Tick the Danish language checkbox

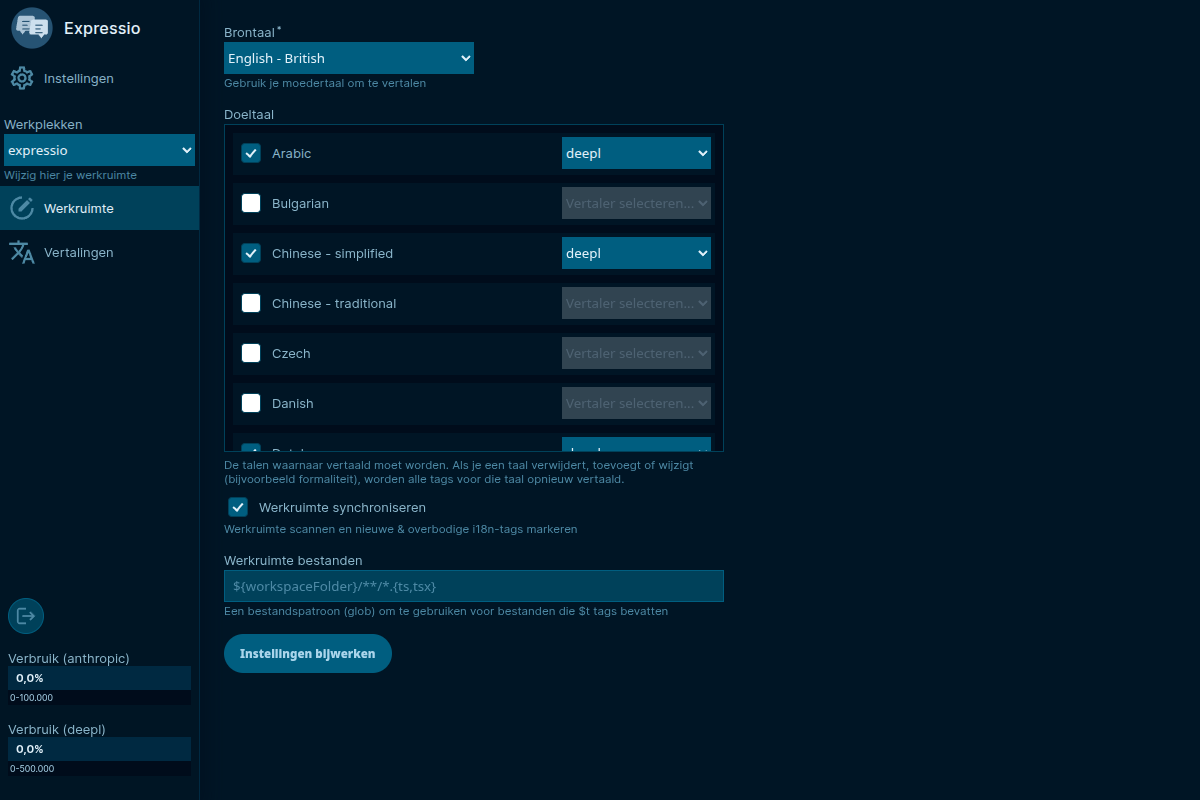tap(251, 403)
